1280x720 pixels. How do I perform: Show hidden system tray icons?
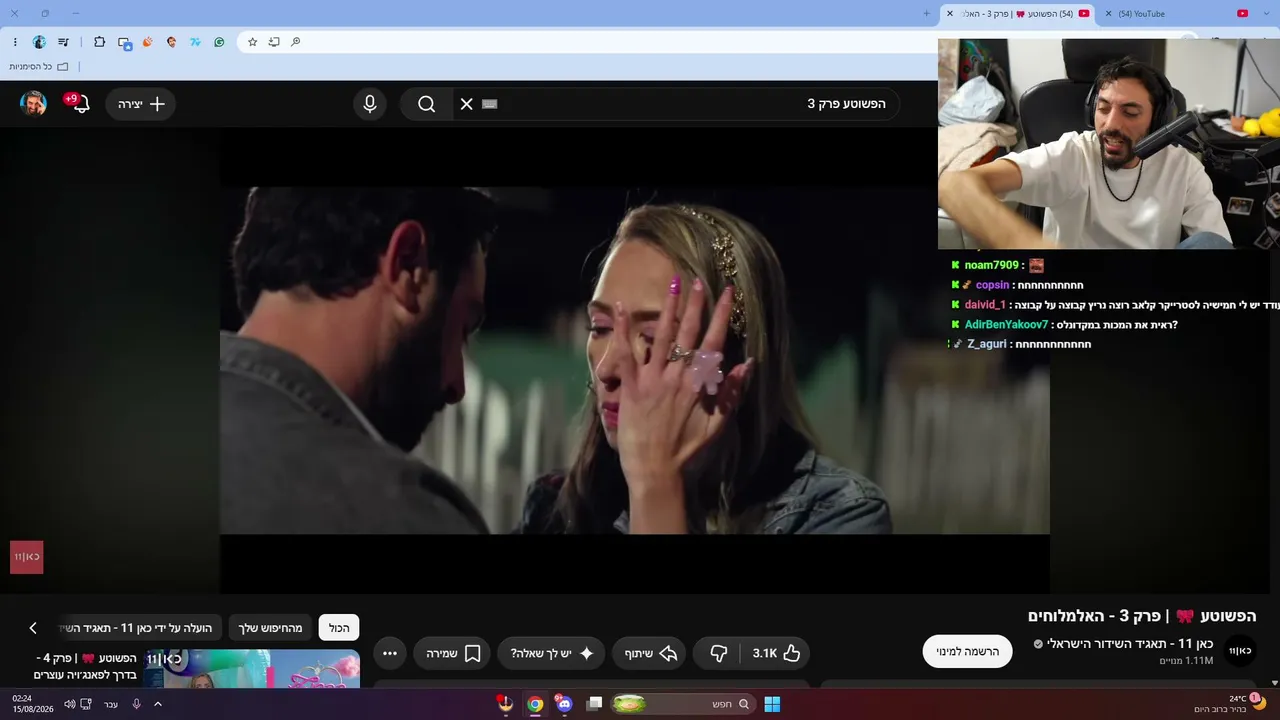tap(157, 704)
